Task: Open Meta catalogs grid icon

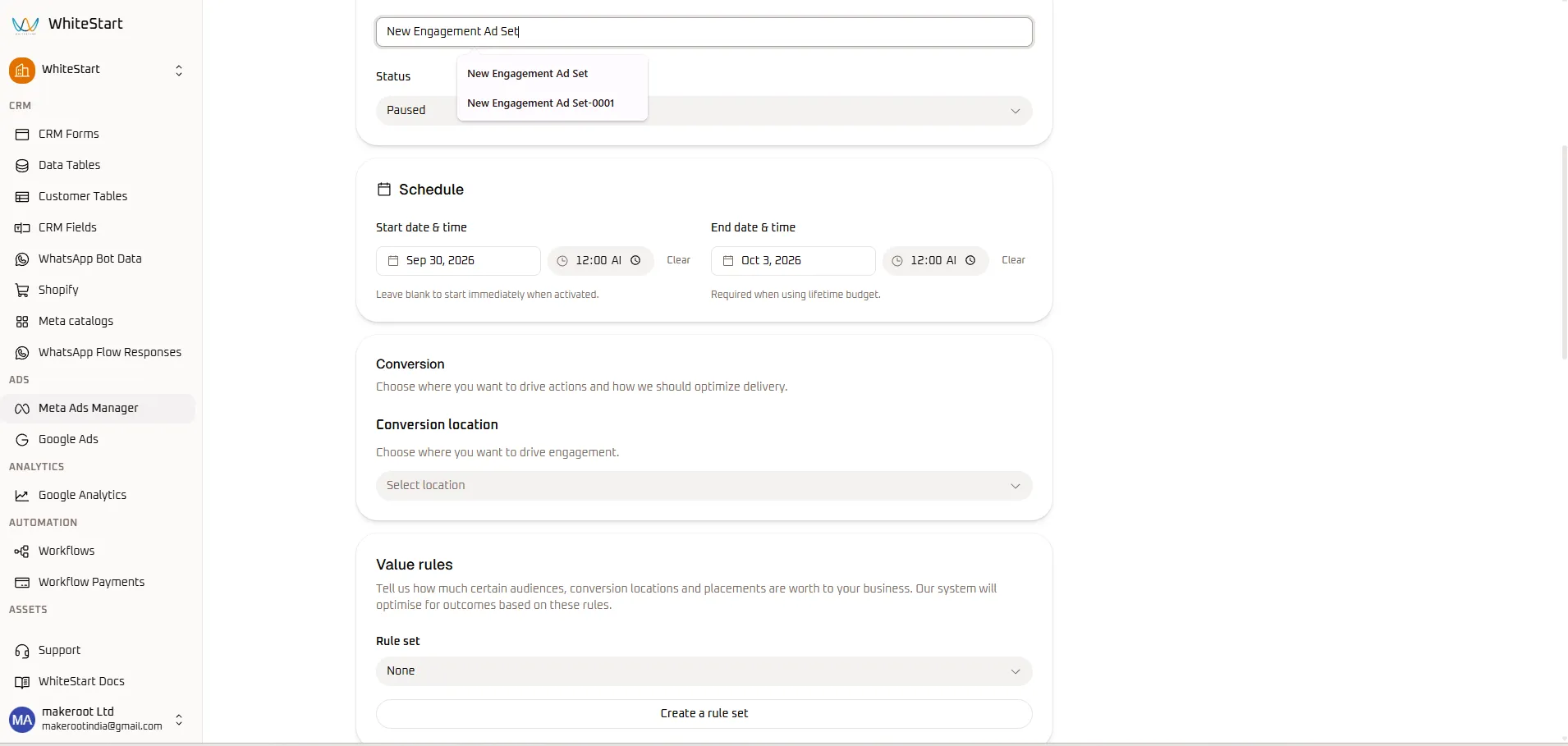Action: [22, 321]
